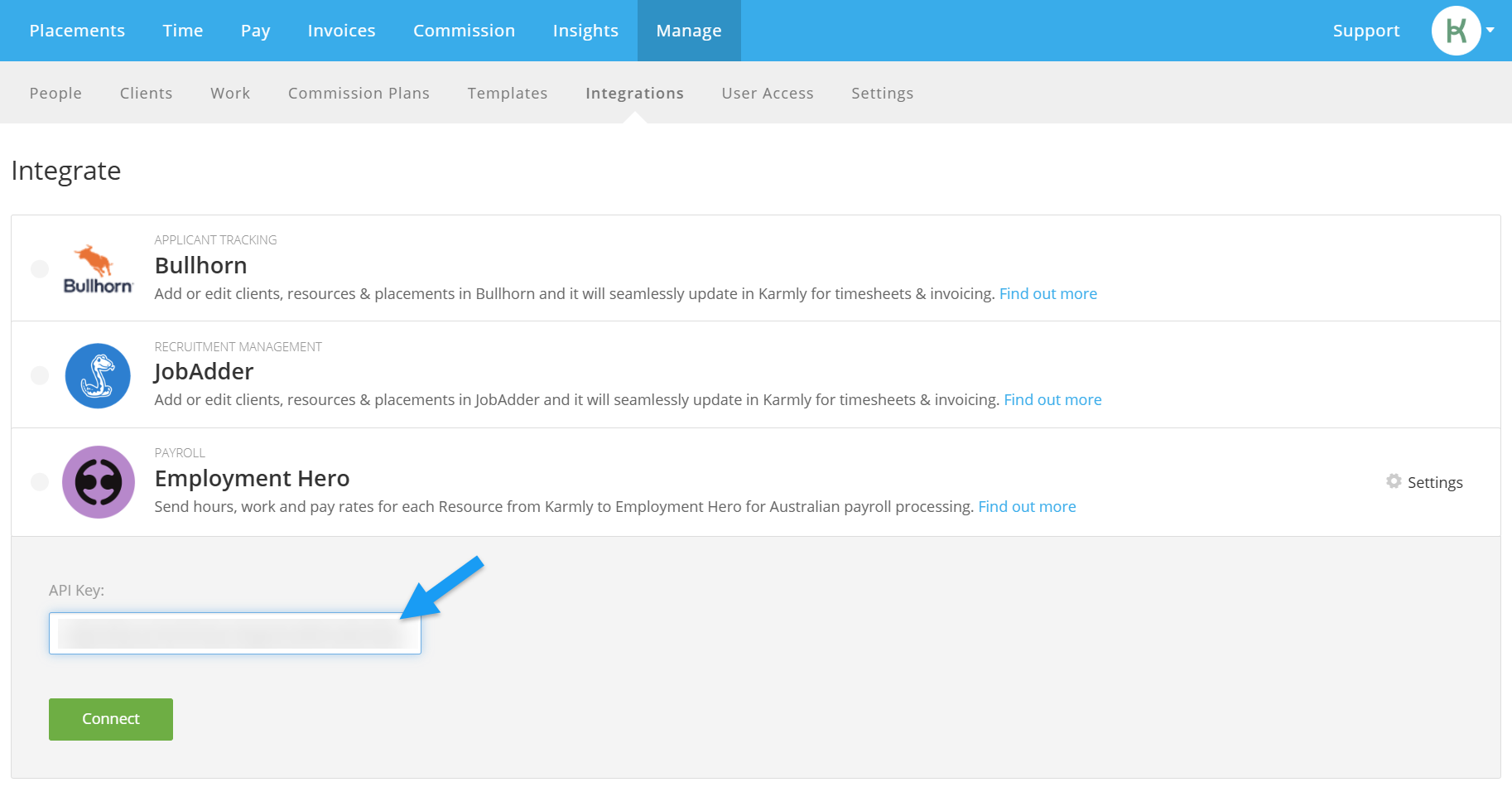Image resolution: width=1512 pixels, height=787 pixels.
Task: Open the Settings tab in submenu
Action: [x=883, y=93]
